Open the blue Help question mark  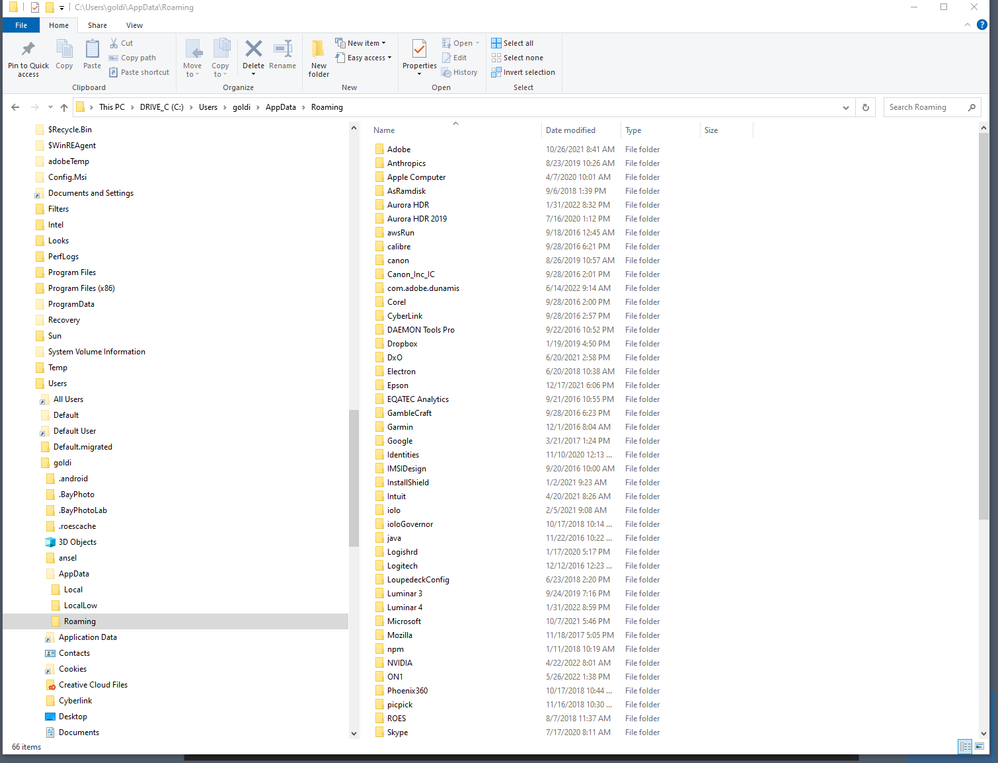click(982, 25)
